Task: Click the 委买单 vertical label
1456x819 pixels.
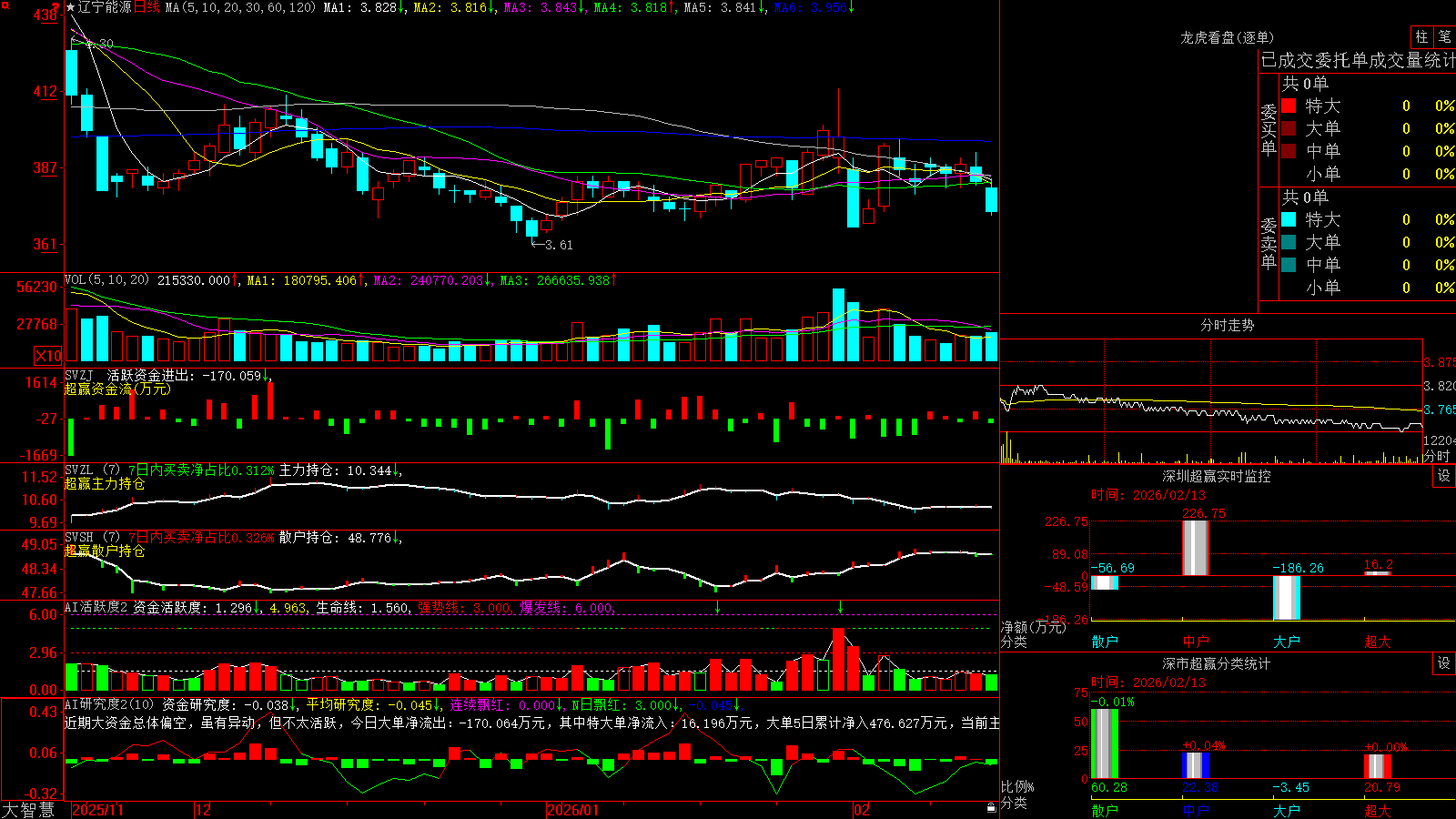Action: click(x=1269, y=130)
